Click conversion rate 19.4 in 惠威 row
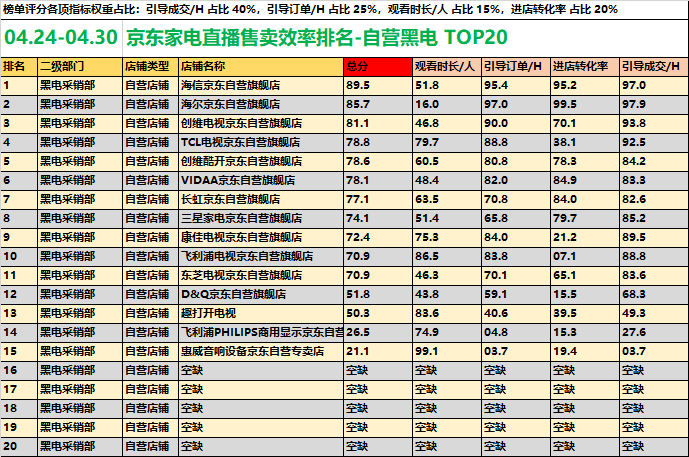This screenshot has width=689, height=457. click(x=585, y=351)
